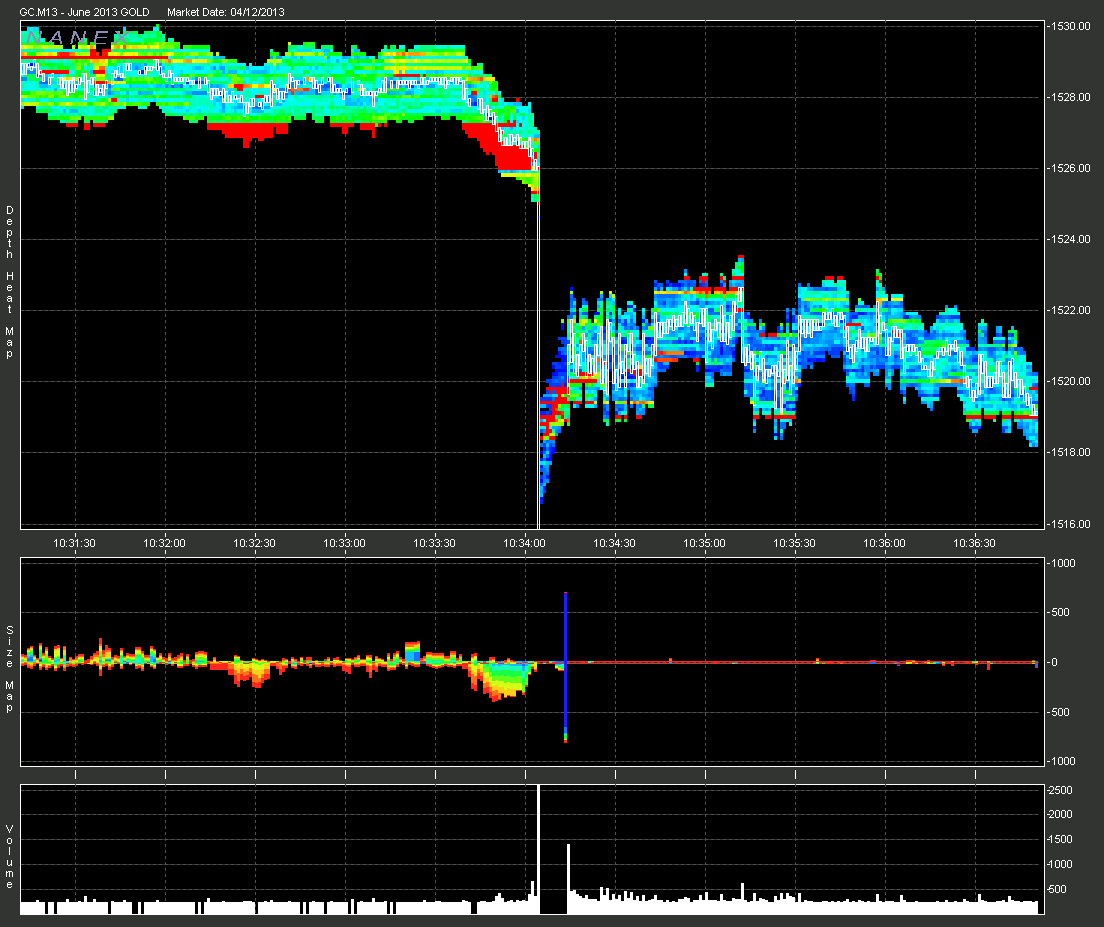
Task: Click the 1516.00 price axis label
Action: click(x=1070, y=524)
